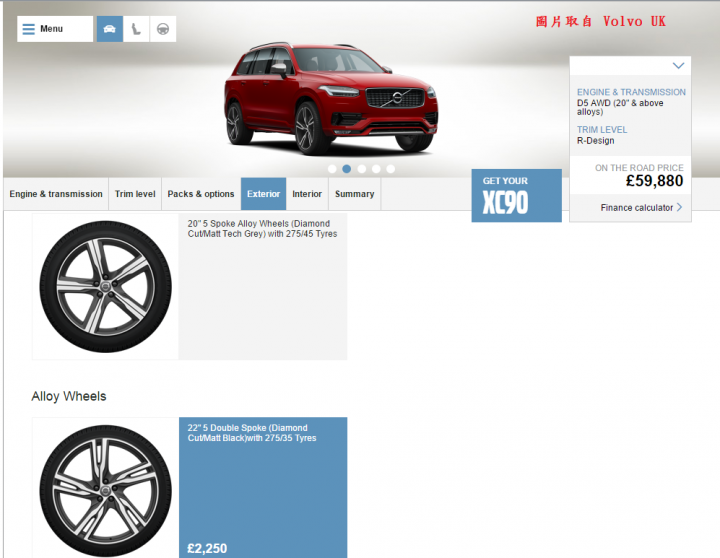Select the exterior car view icon
The width and height of the screenshot is (720, 558).
(x=110, y=29)
